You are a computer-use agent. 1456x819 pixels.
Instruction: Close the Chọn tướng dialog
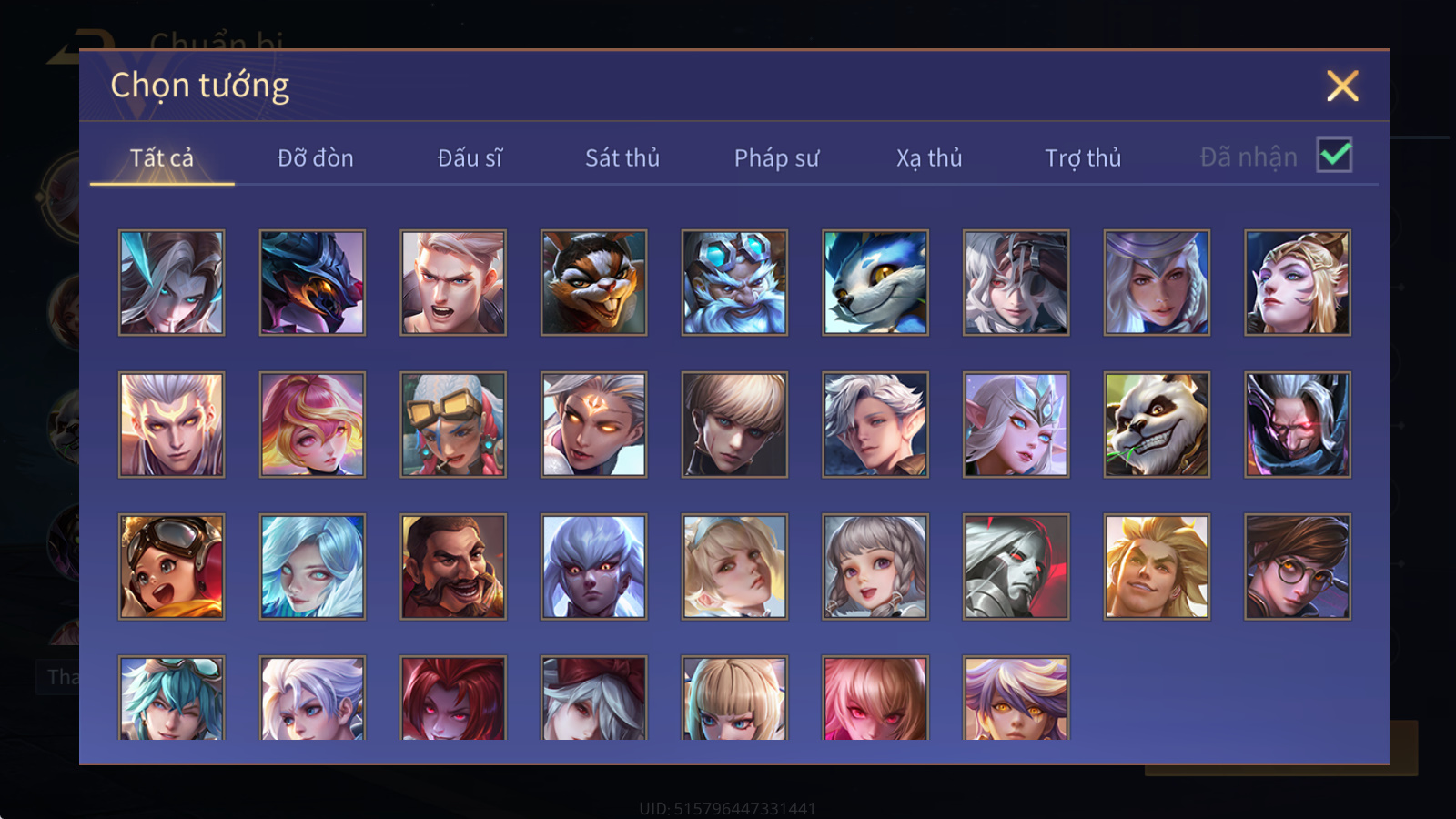pyautogui.click(x=1342, y=86)
